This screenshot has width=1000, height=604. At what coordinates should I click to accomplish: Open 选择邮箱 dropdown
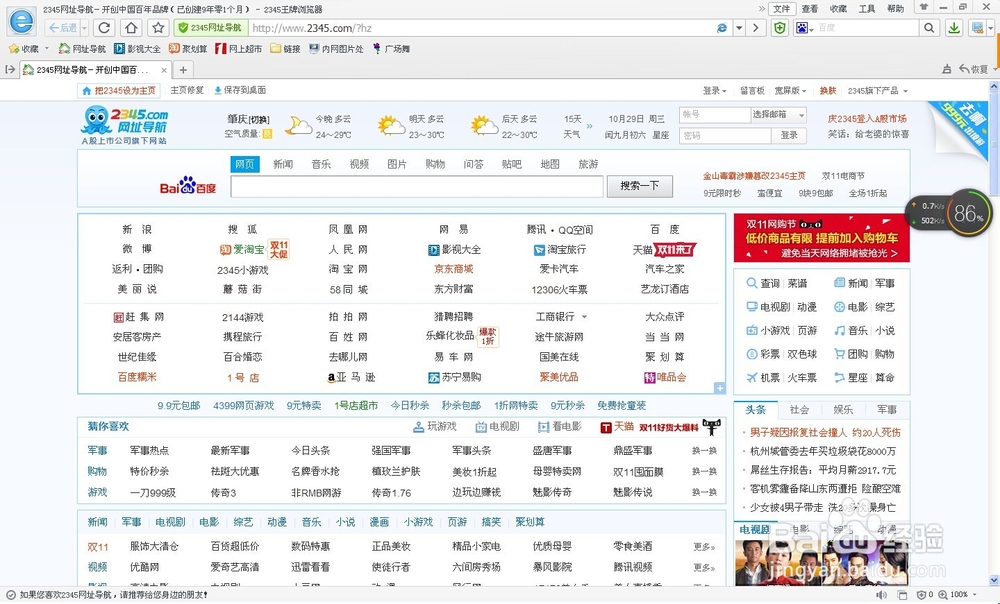point(778,115)
